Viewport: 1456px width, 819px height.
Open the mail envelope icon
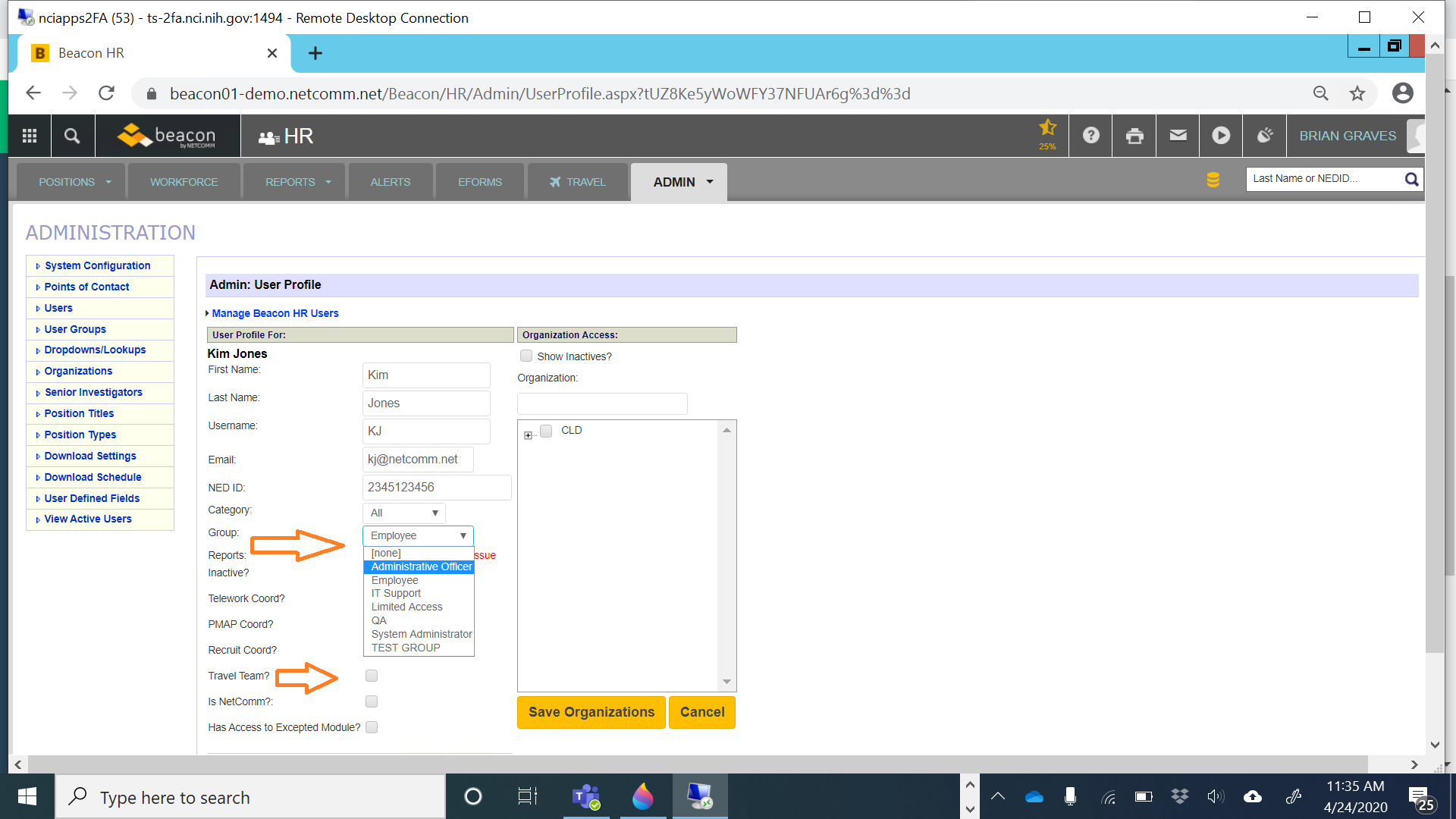1178,136
